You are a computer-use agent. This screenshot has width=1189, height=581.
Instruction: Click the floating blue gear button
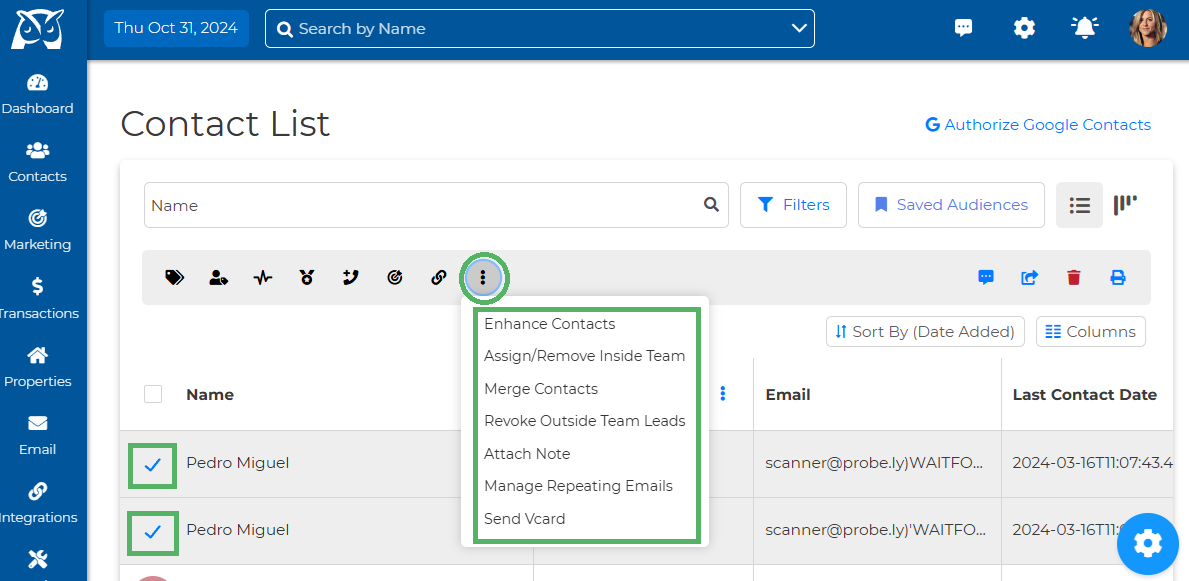coord(1147,542)
